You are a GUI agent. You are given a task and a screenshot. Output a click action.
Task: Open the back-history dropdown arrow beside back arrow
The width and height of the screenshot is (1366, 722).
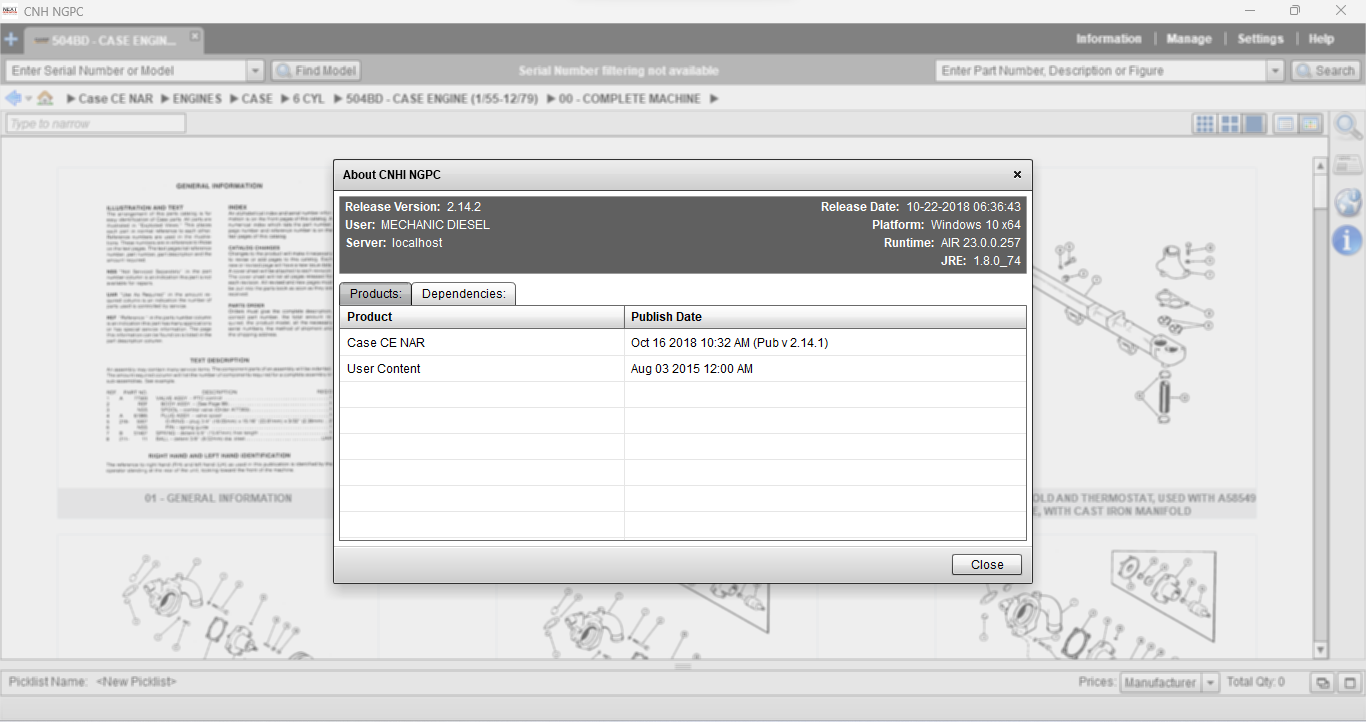point(29,99)
